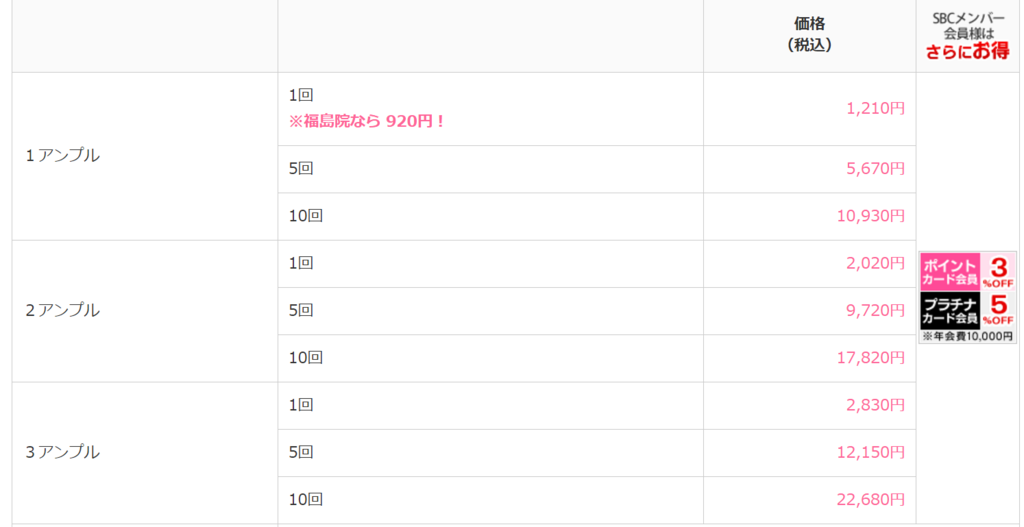Screen dimensions: 1024x527
Task: Click the 22,680円 price
Action: 871,500
